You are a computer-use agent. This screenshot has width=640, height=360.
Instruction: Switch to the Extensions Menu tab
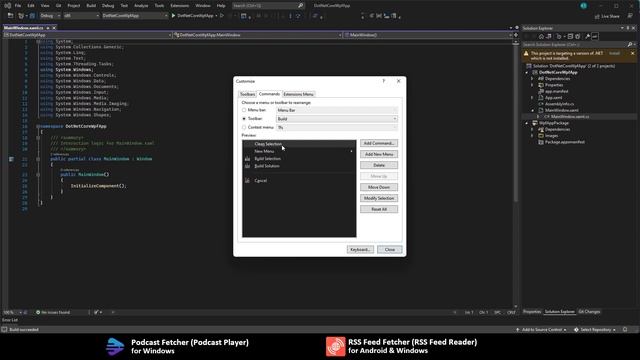pyautogui.click(x=298, y=94)
